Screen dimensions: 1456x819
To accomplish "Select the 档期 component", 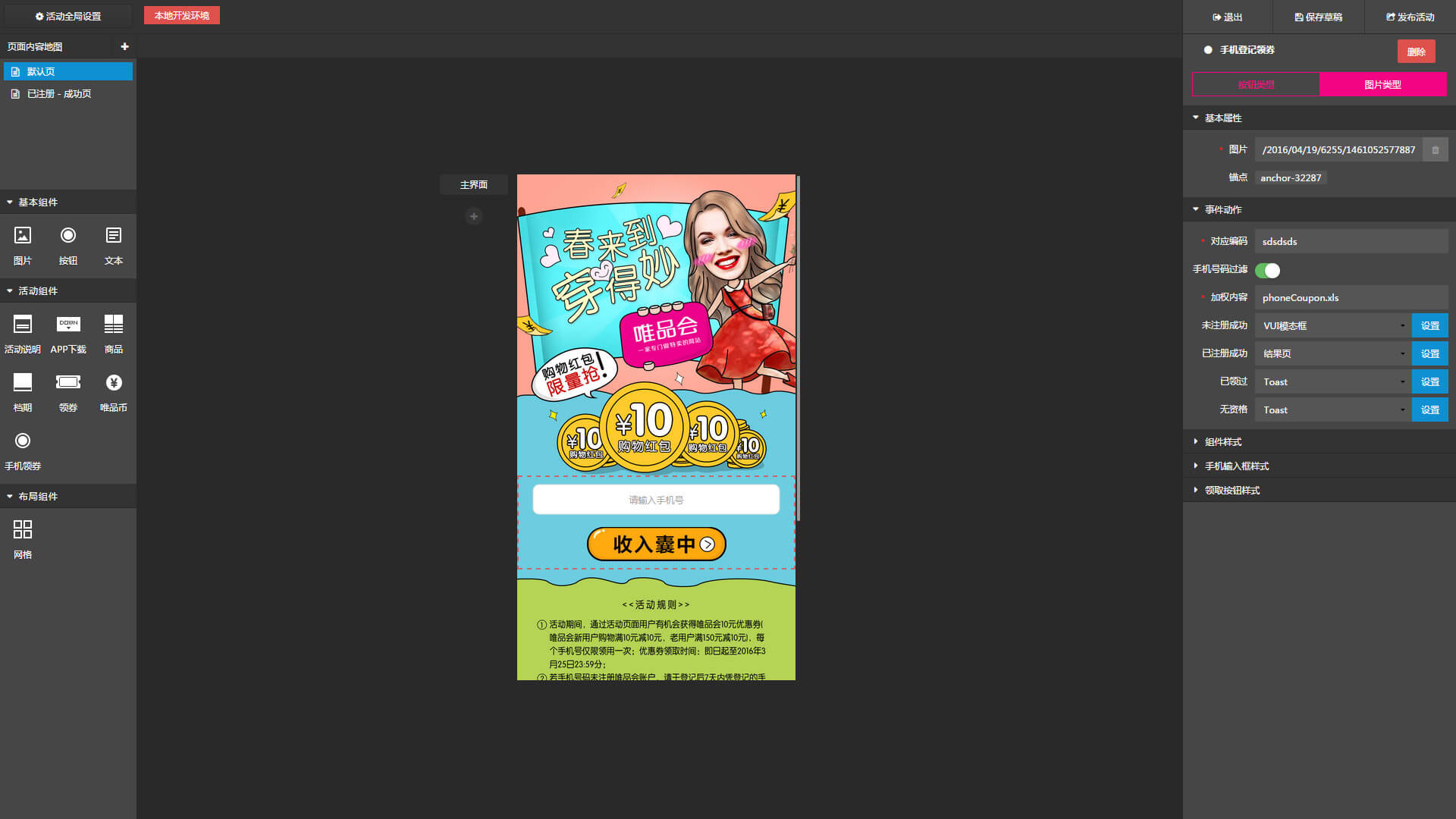I will [x=23, y=393].
